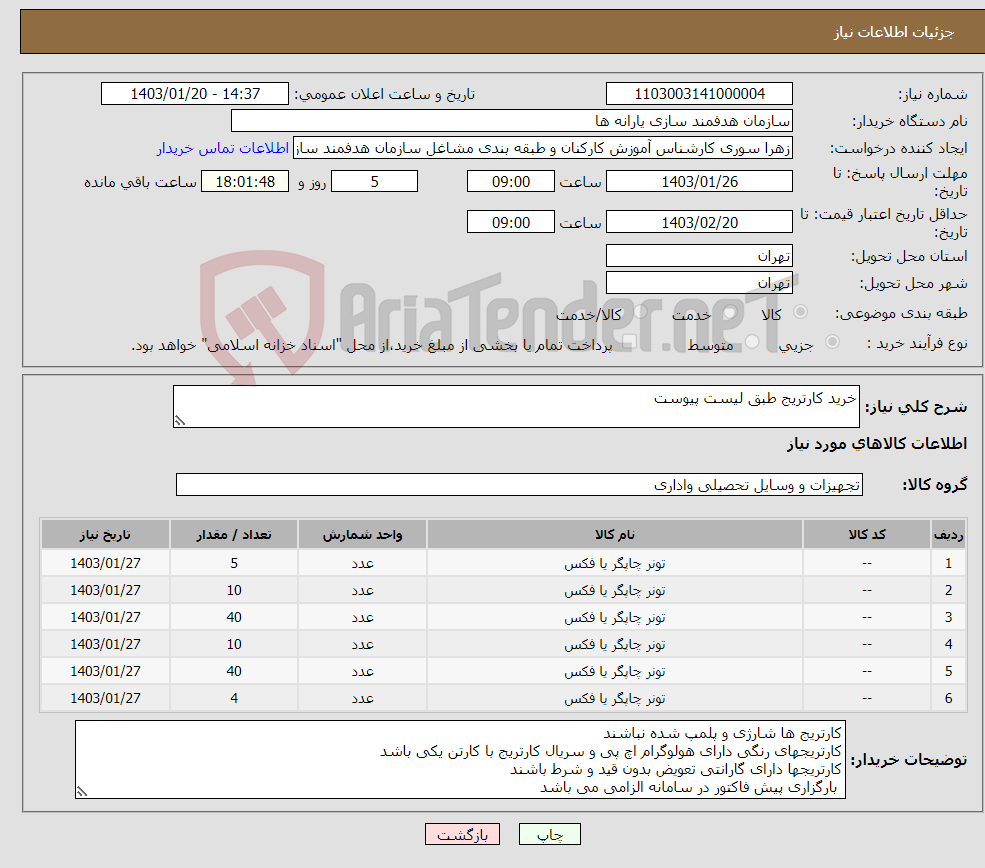The width and height of the screenshot is (985, 868).
Task: Click item name in row 4
Action: tap(614, 644)
